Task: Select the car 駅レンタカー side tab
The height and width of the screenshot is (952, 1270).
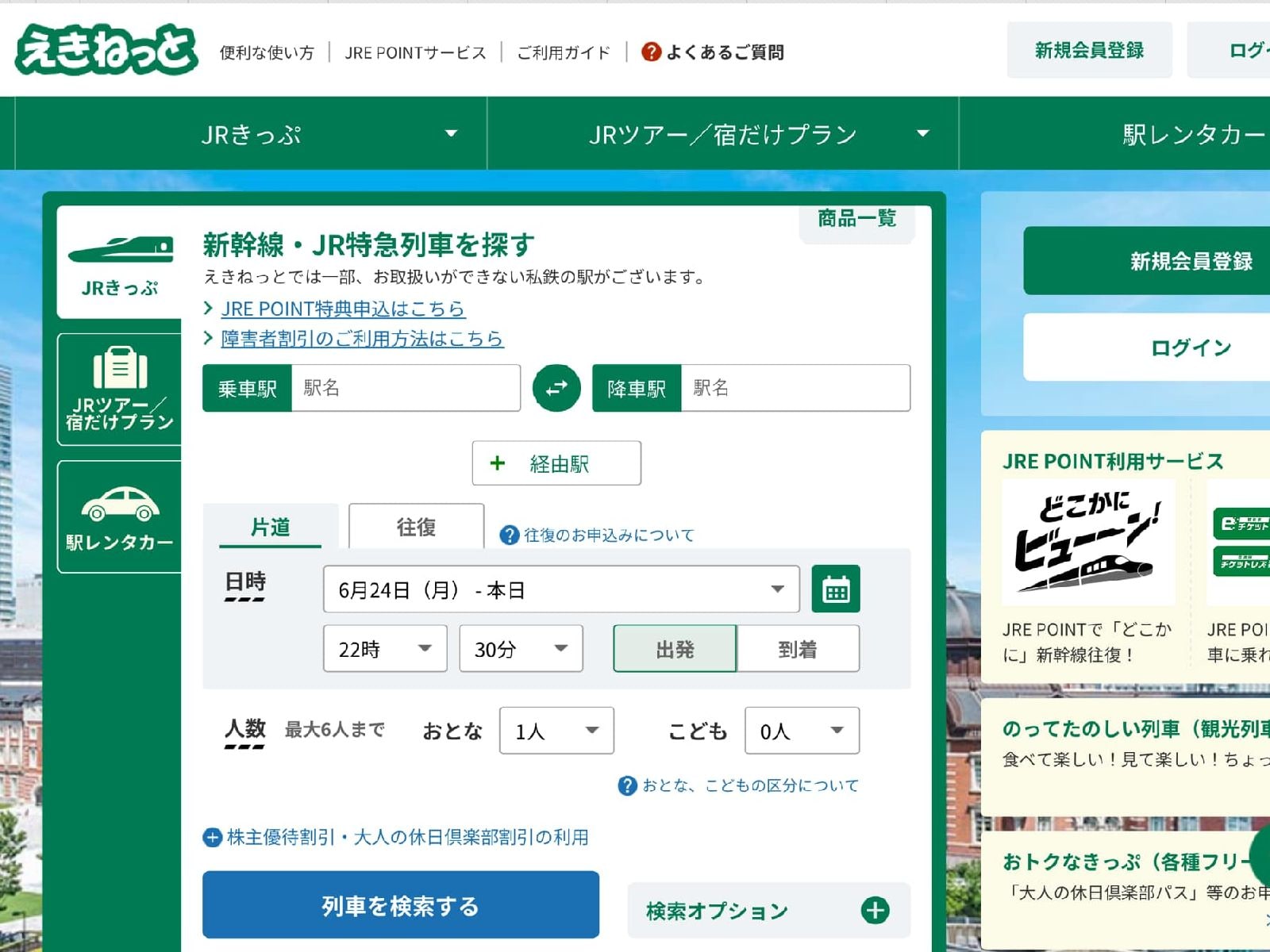Action: point(119,516)
